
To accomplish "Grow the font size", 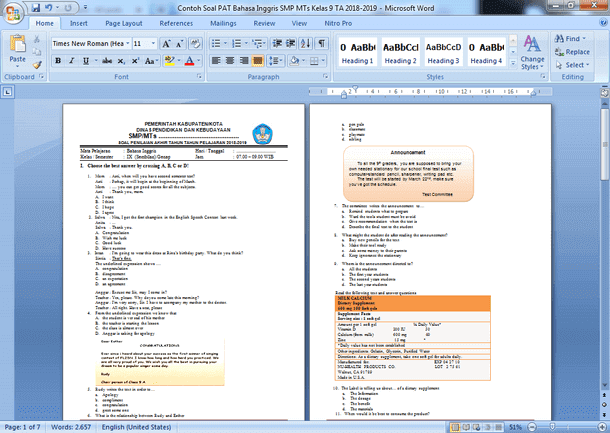I will tap(166, 44).
